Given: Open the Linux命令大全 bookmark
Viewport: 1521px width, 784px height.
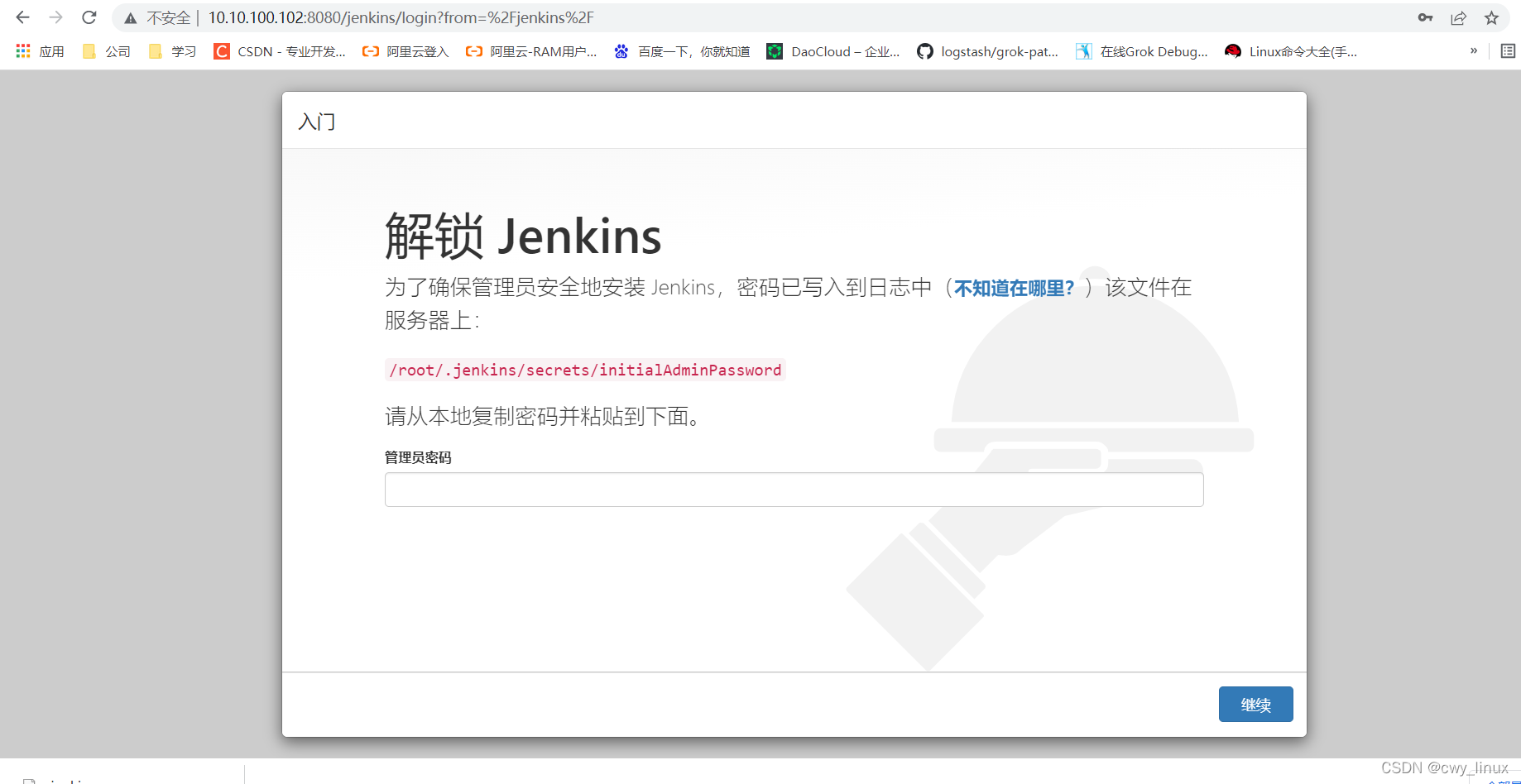Looking at the screenshot, I should pyautogui.click(x=1291, y=51).
